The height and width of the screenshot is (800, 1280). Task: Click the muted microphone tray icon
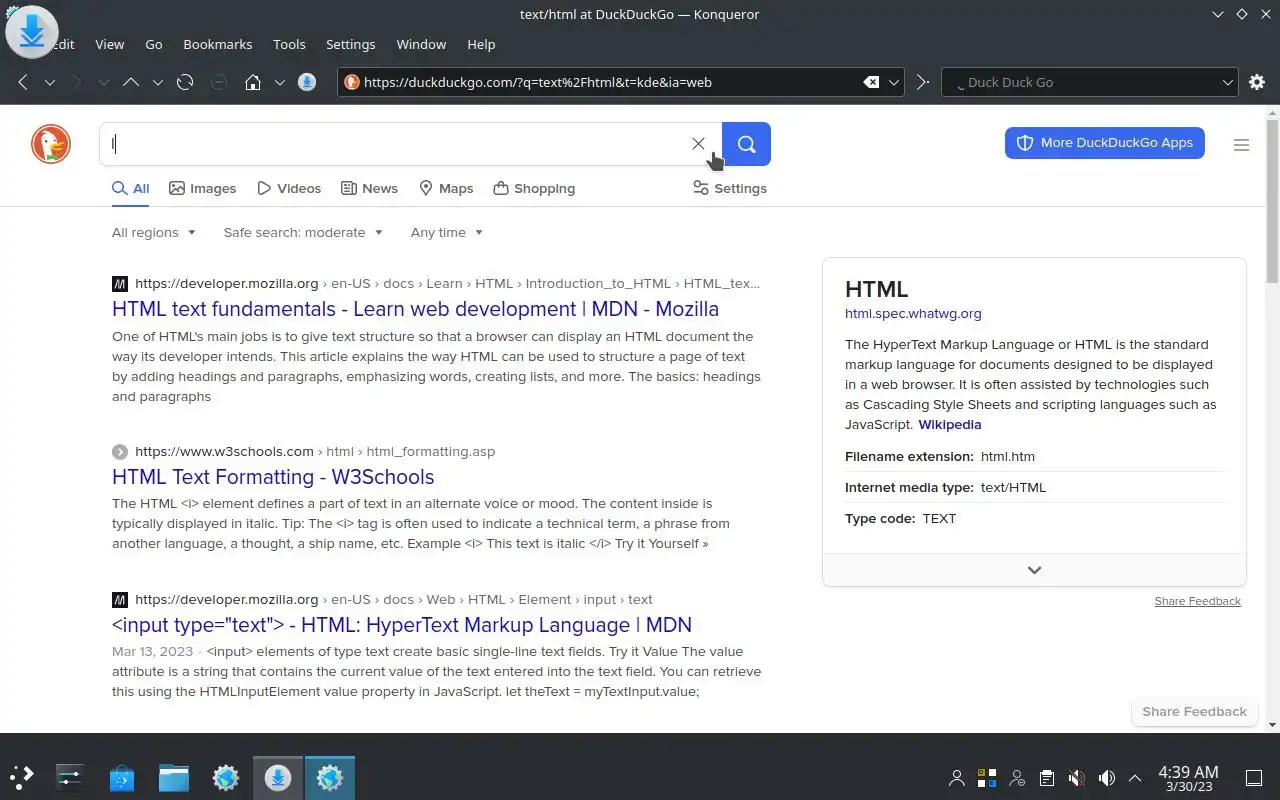pos(1076,777)
